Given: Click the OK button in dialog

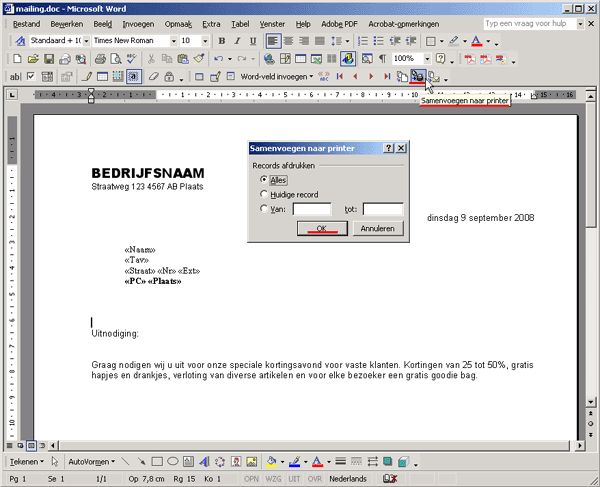Looking at the screenshot, I should pos(321,229).
